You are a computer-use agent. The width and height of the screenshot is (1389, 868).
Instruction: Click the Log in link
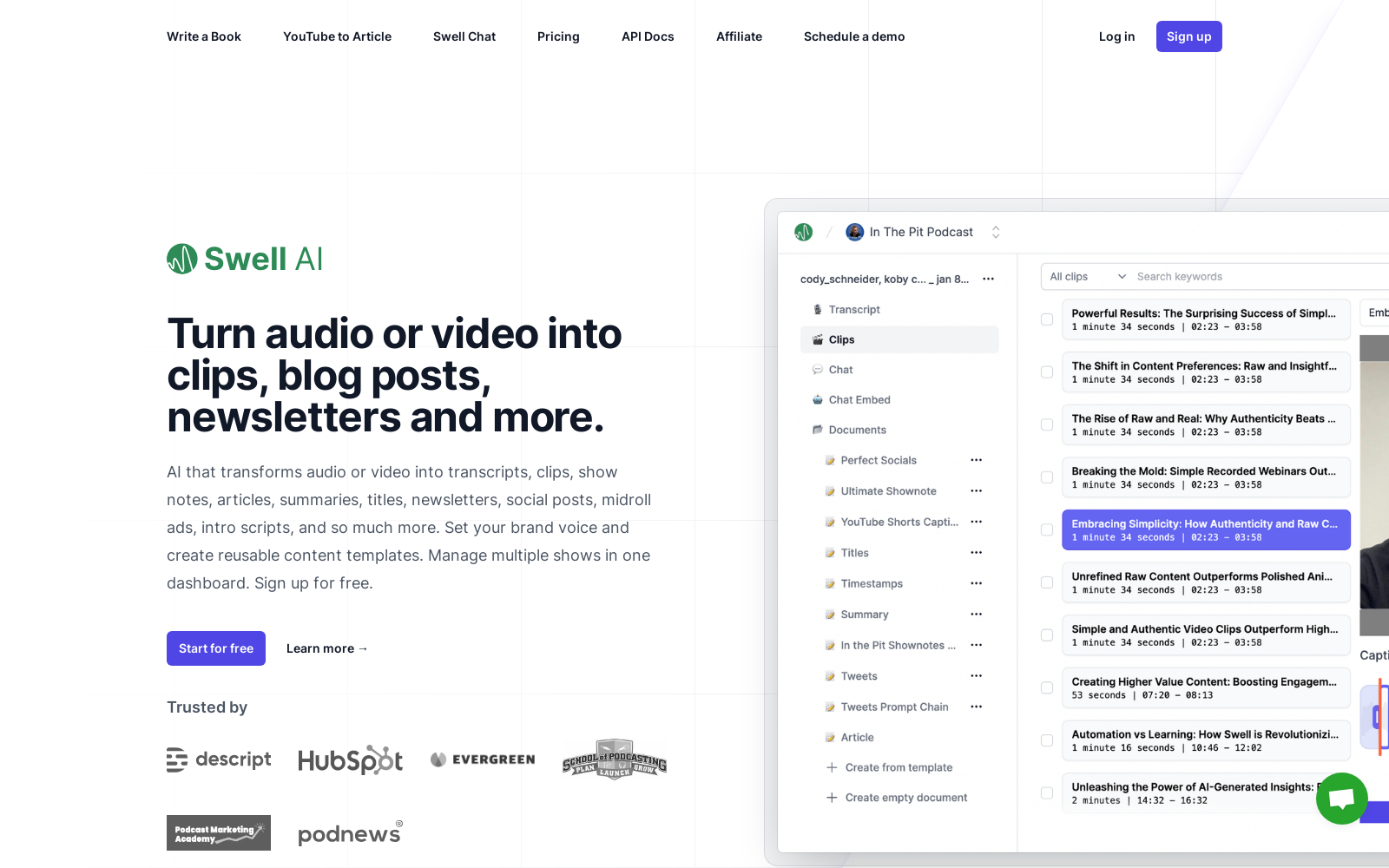(1116, 36)
